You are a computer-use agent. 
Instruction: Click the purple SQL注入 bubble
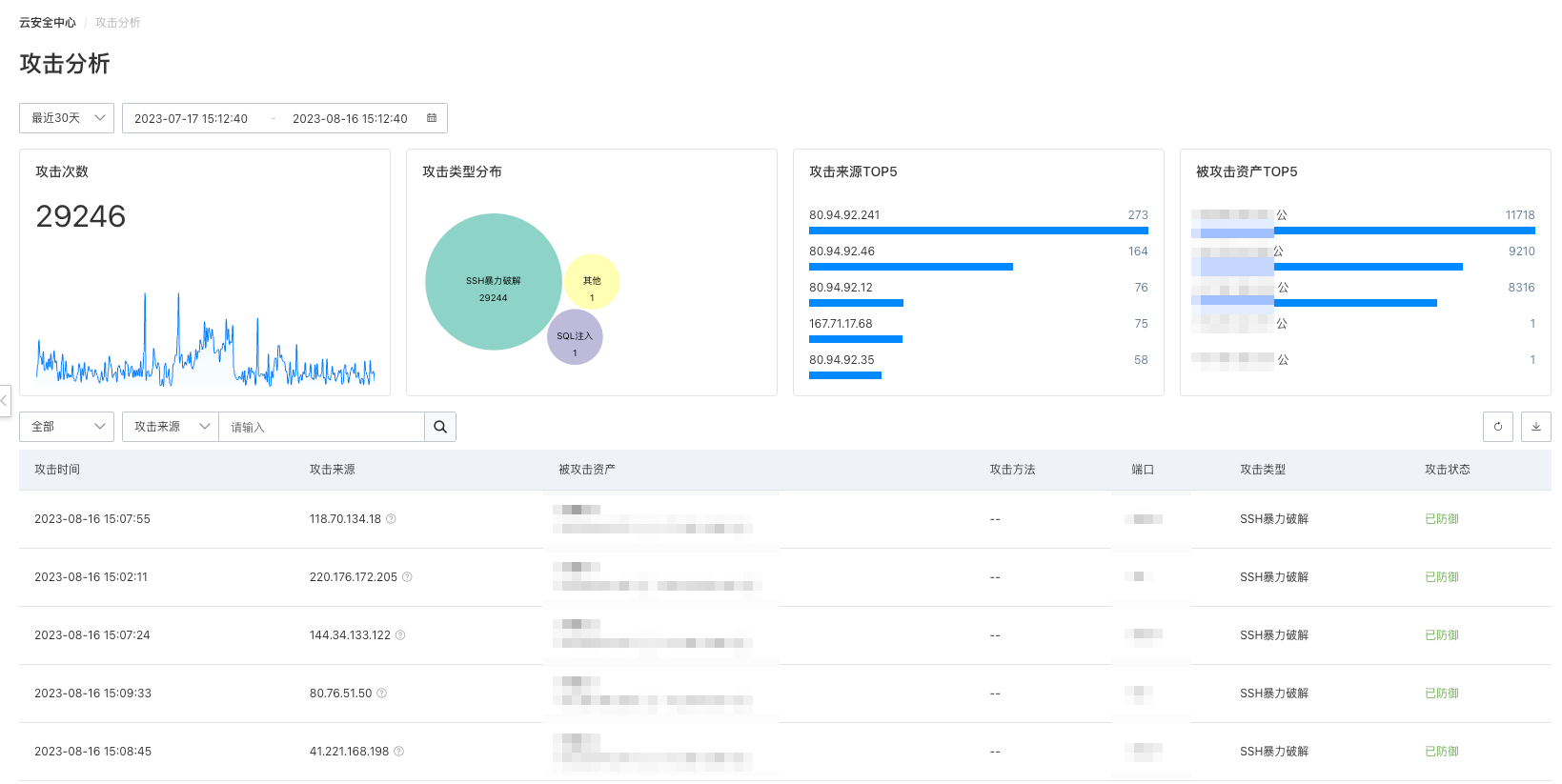[x=575, y=337]
